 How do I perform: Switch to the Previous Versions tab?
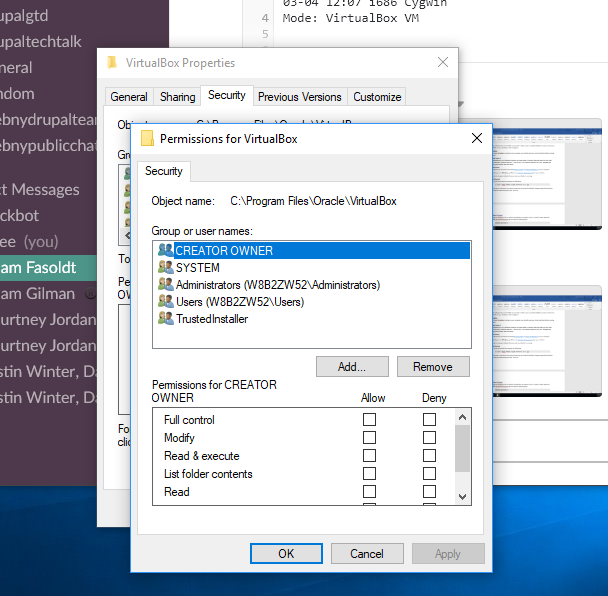[299, 97]
